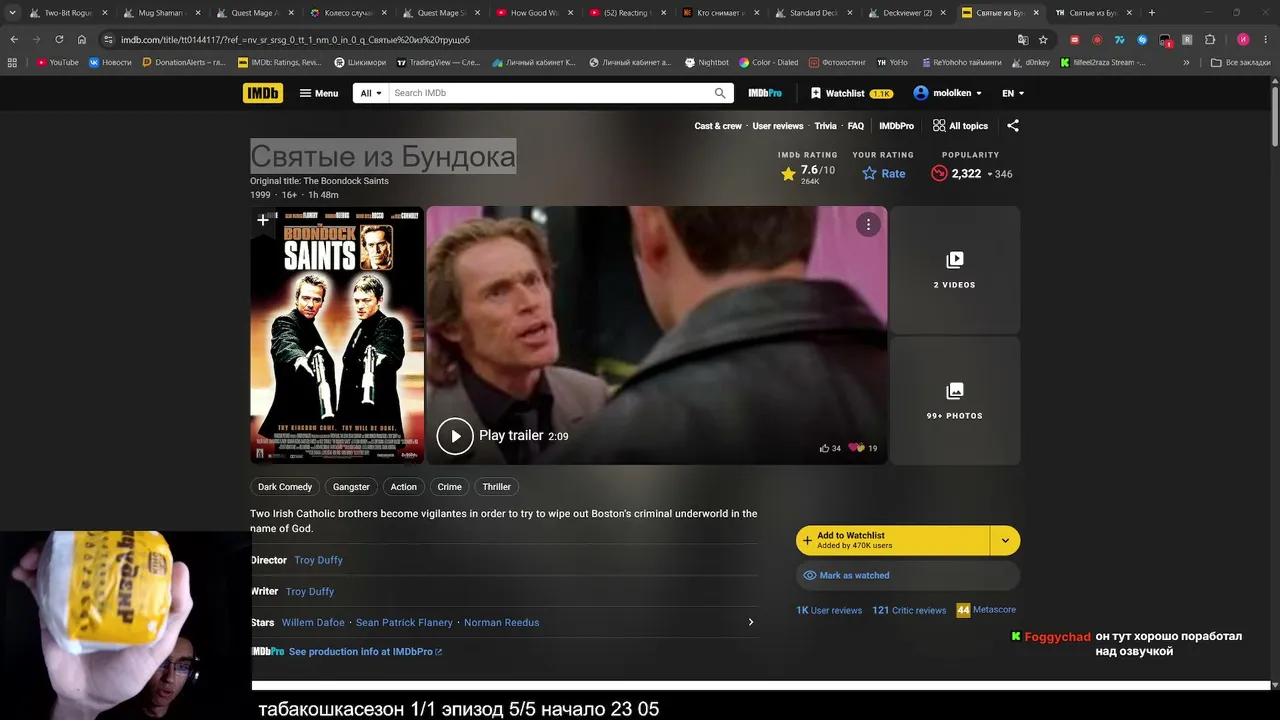Select the Dark Comedy genre chip
Image resolution: width=1280 pixels, height=720 pixels.
285,487
